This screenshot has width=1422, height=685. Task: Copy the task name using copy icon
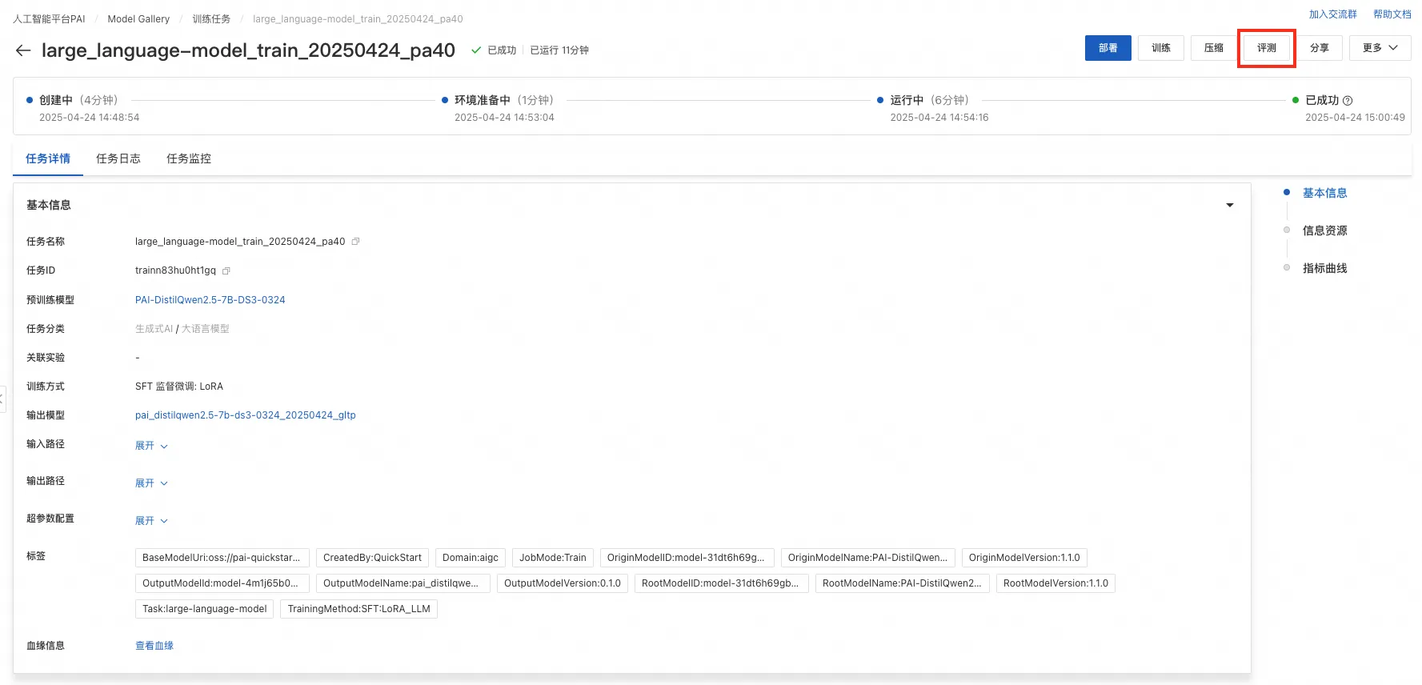(x=356, y=241)
